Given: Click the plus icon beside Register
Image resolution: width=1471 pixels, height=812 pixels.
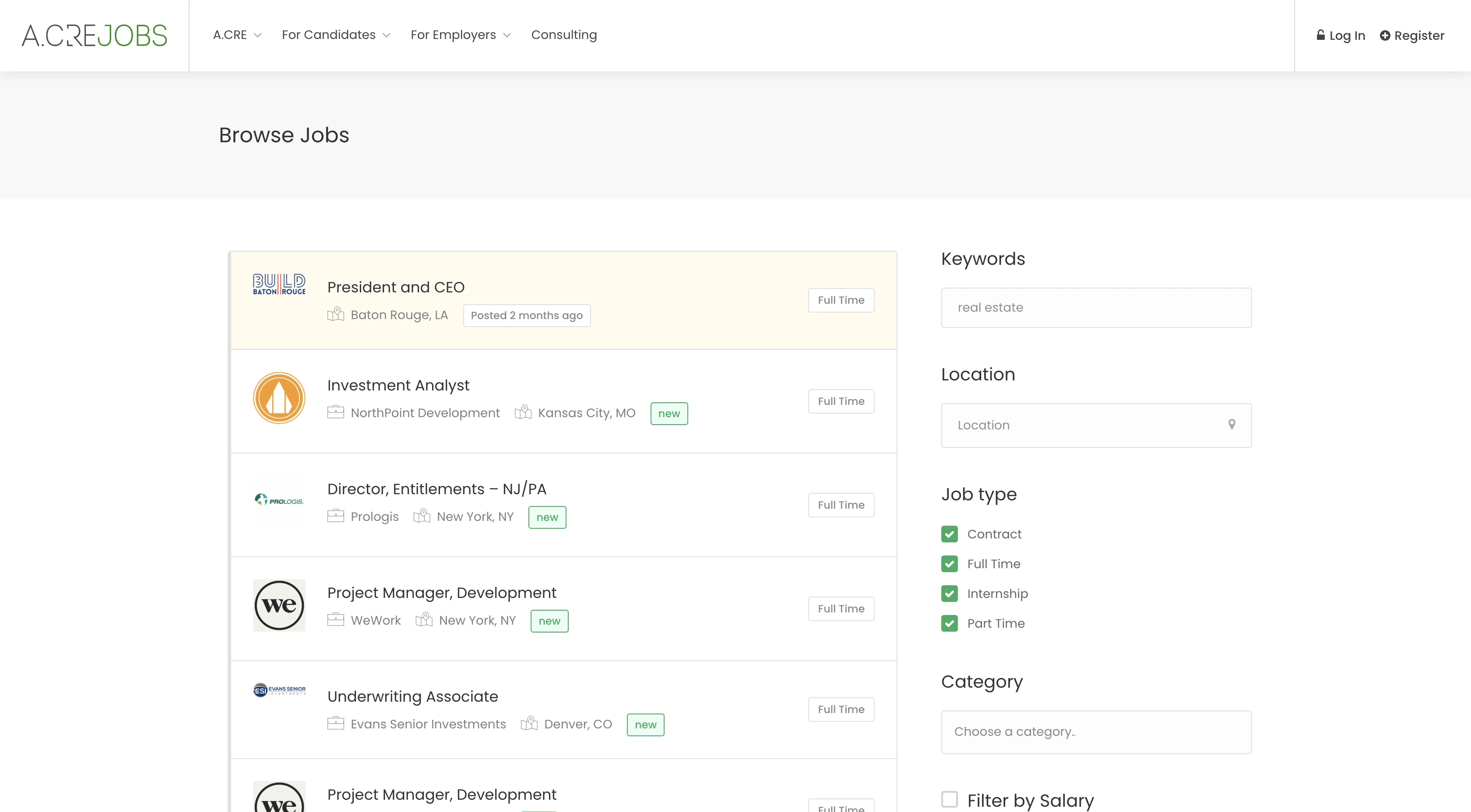Looking at the screenshot, I should point(1385,35).
